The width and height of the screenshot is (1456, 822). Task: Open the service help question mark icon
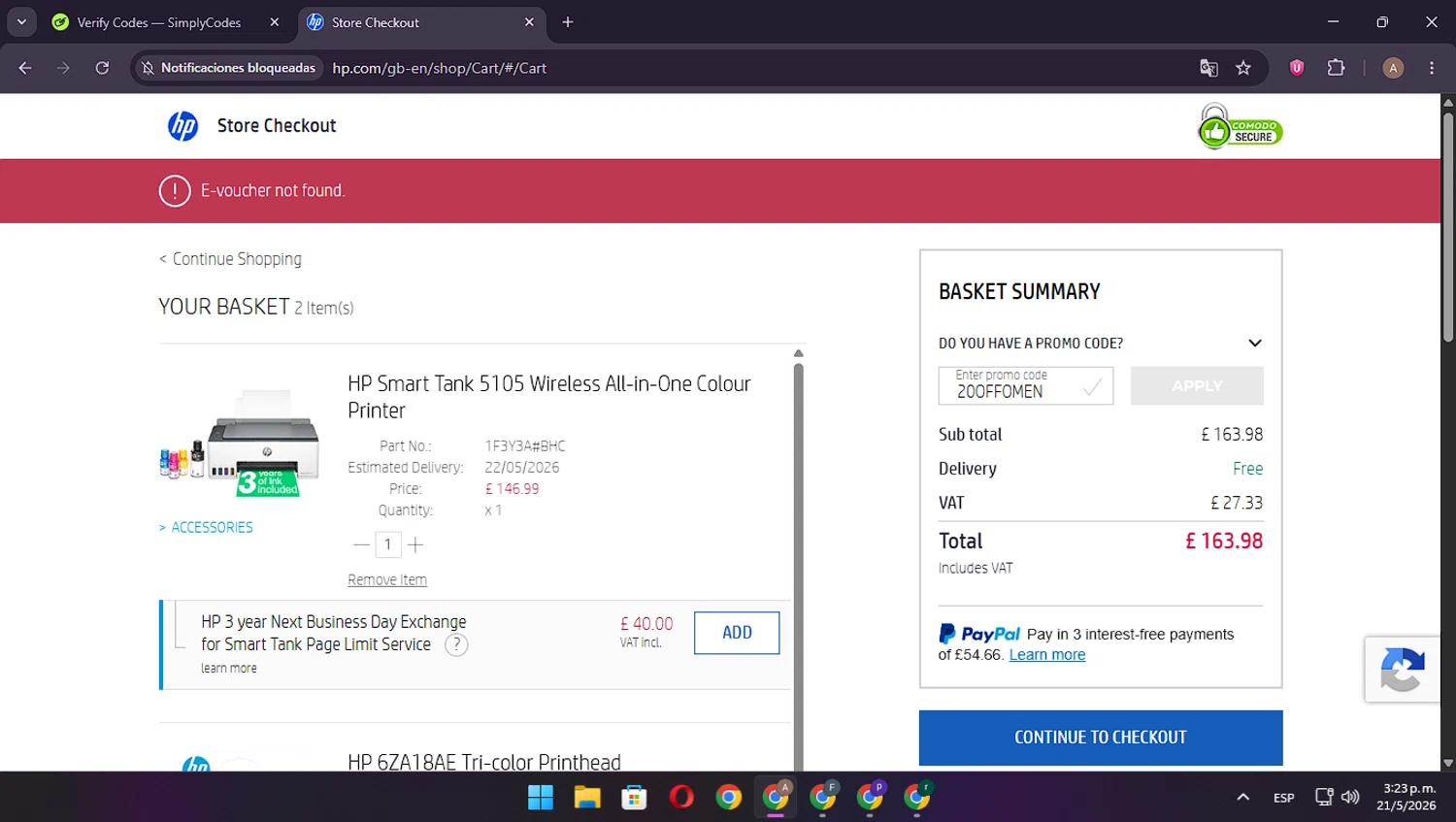click(456, 645)
